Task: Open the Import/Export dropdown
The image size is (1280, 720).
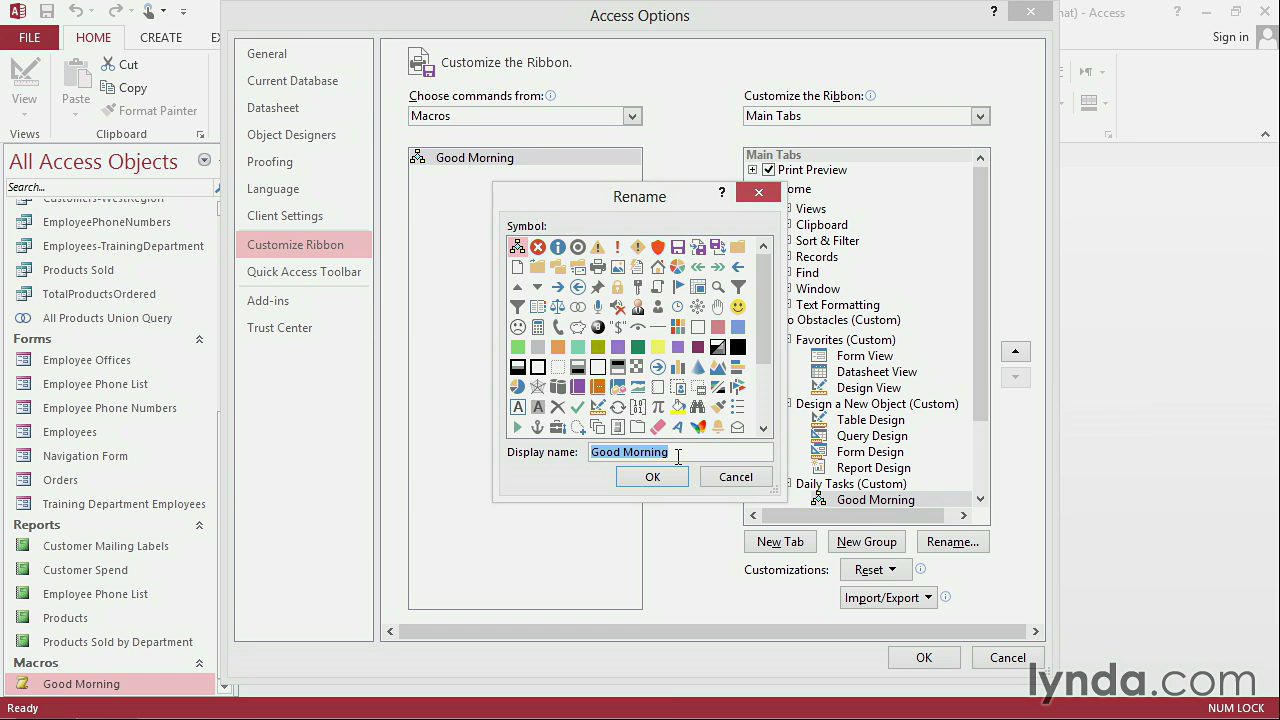Action: coord(888,598)
